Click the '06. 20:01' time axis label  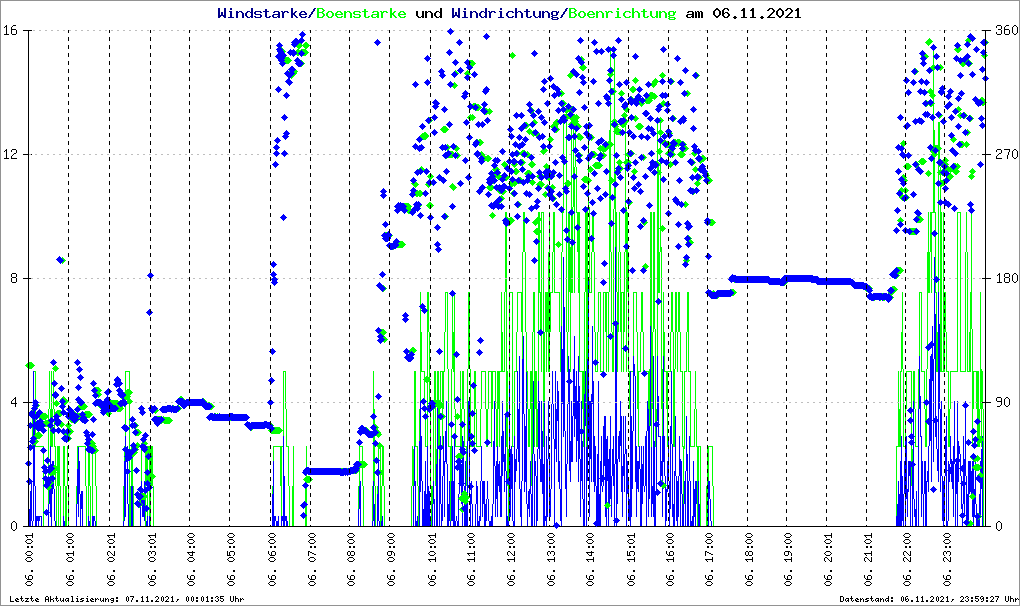[828, 559]
